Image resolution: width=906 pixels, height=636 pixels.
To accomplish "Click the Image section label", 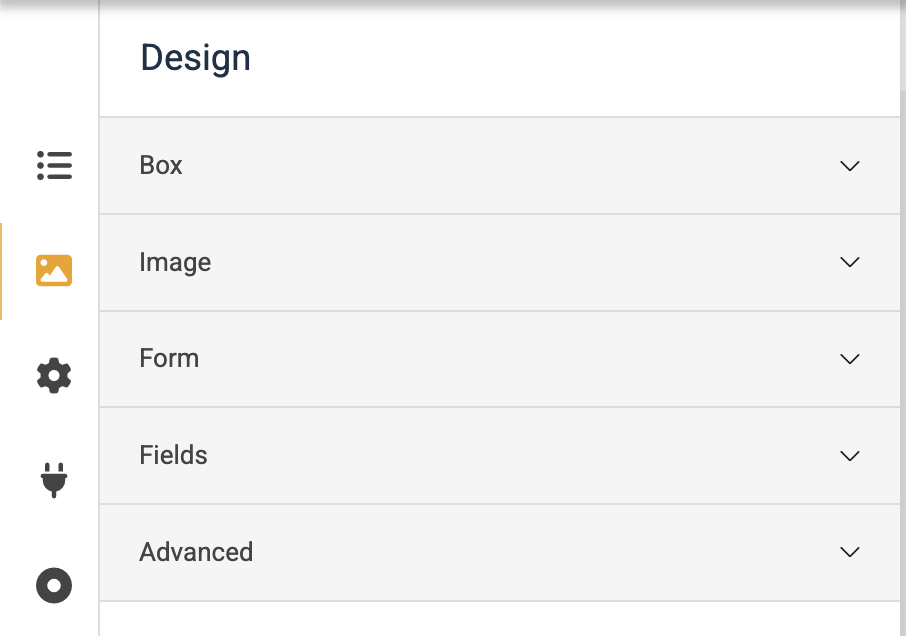I will point(175,262).
